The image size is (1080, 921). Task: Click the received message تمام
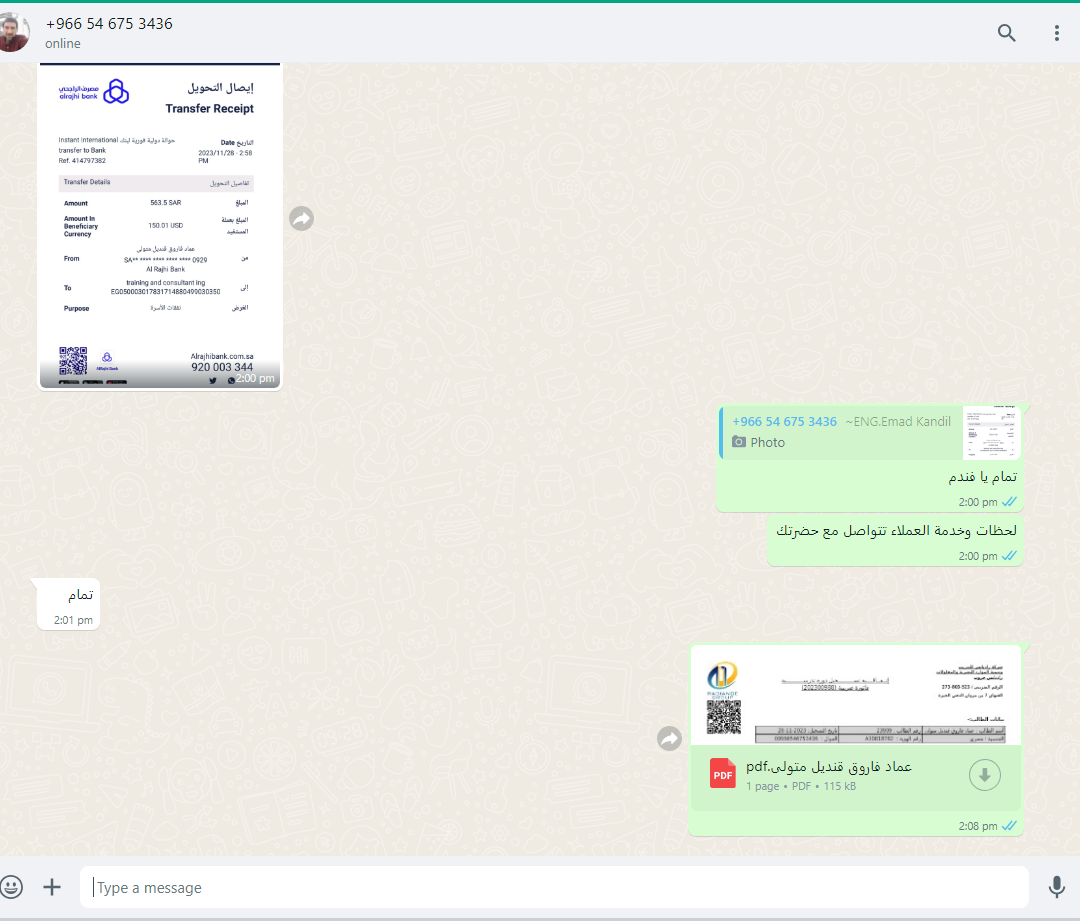point(81,594)
